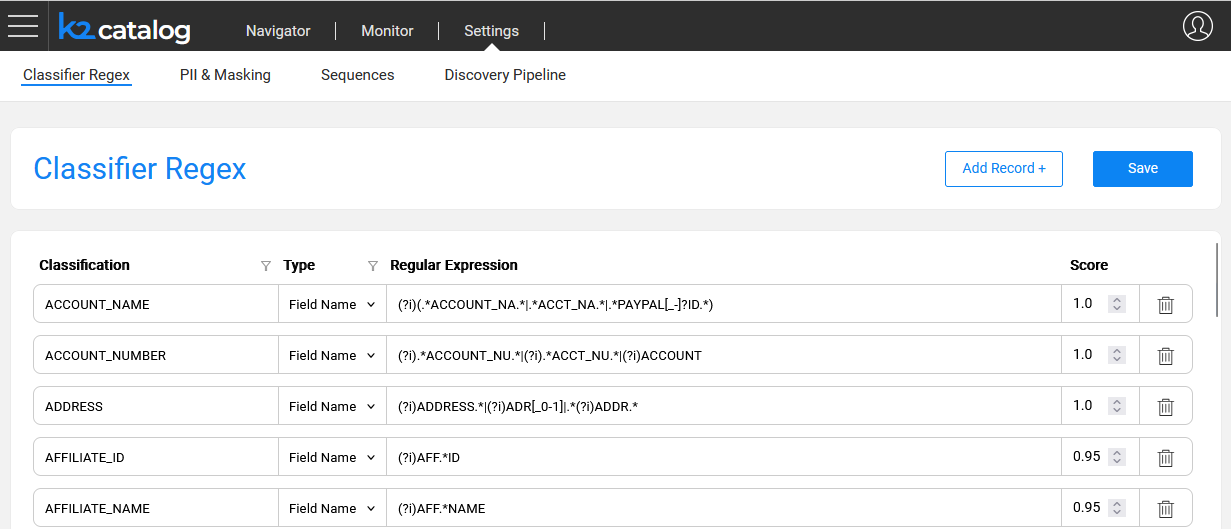Expand Type dropdown for ADDRESS row
1231x529 pixels.
click(x=332, y=406)
